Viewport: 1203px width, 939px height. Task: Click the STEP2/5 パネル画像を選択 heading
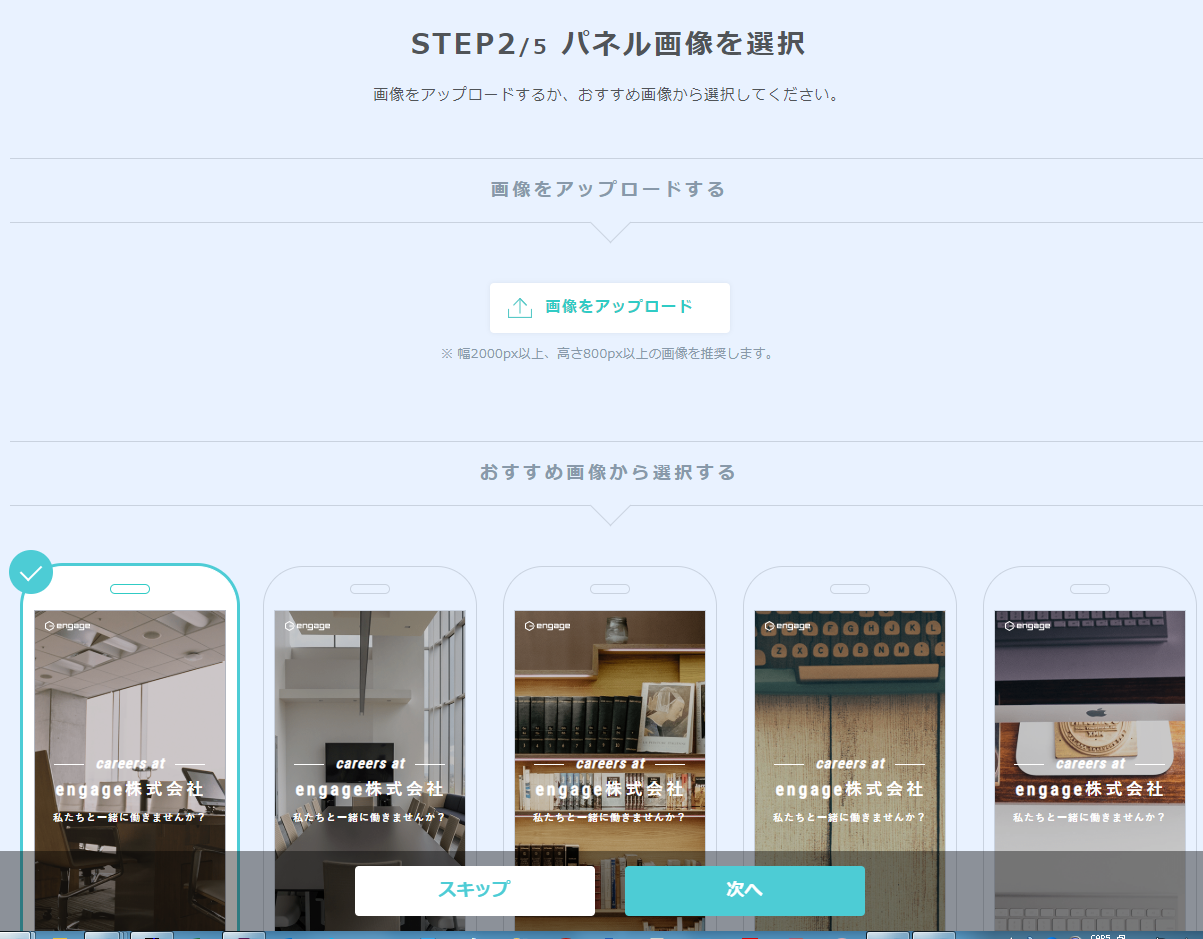[x=608, y=44]
